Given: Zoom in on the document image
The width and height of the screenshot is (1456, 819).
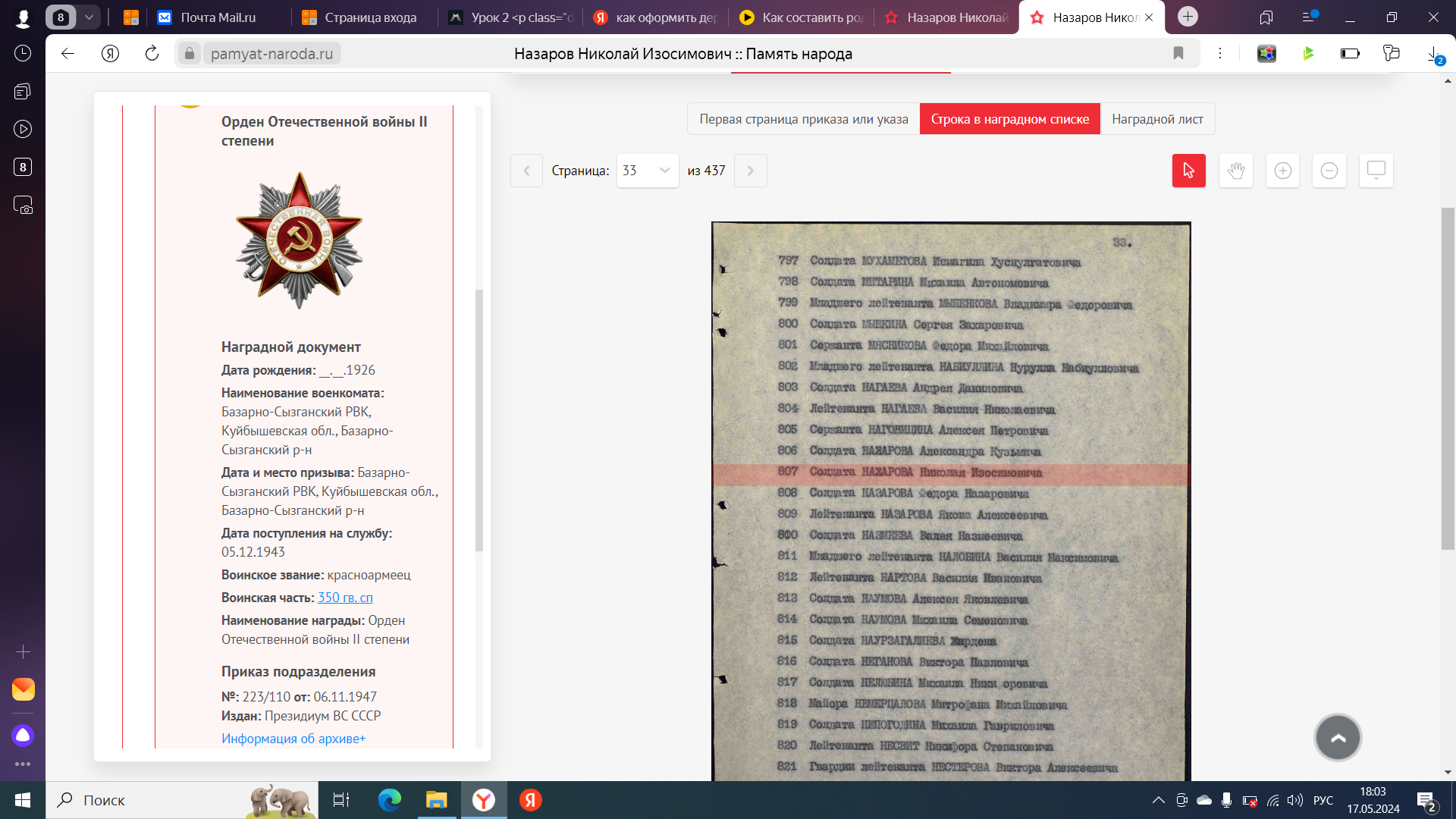Looking at the screenshot, I should click(1282, 171).
